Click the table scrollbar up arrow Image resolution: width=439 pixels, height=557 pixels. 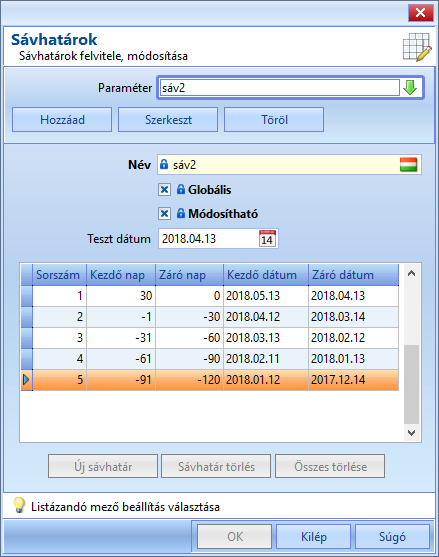[412, 273]
